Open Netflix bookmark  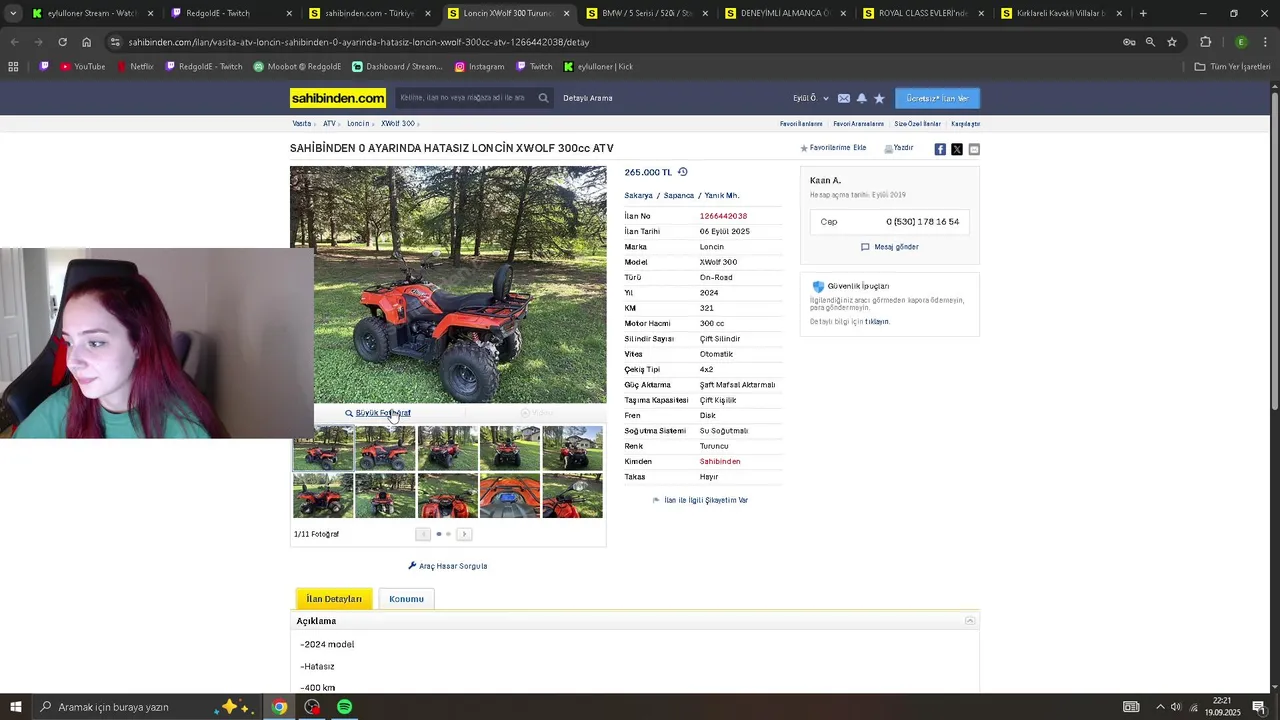click(135, 67)
